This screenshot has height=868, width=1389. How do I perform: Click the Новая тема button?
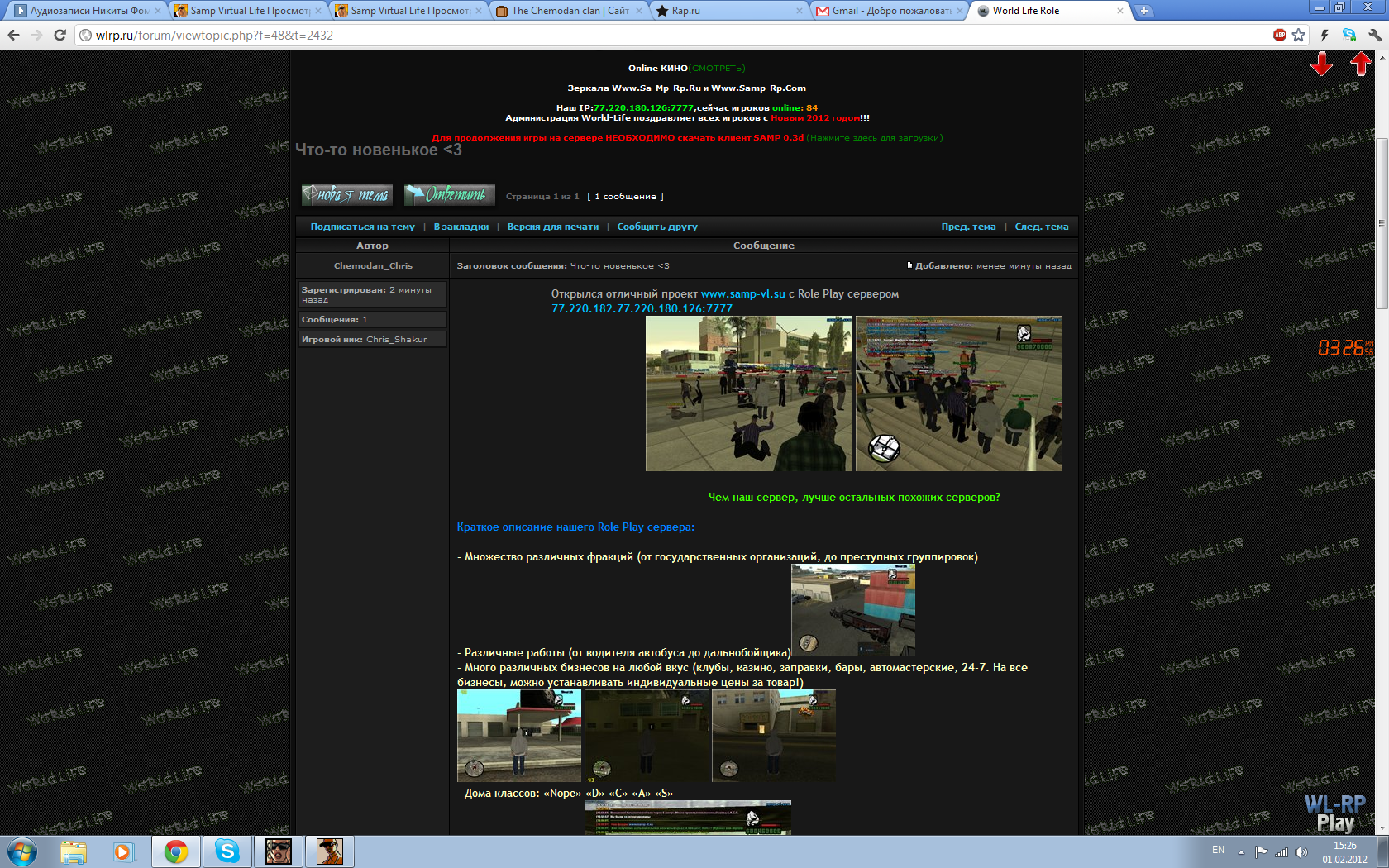point(346,195)
